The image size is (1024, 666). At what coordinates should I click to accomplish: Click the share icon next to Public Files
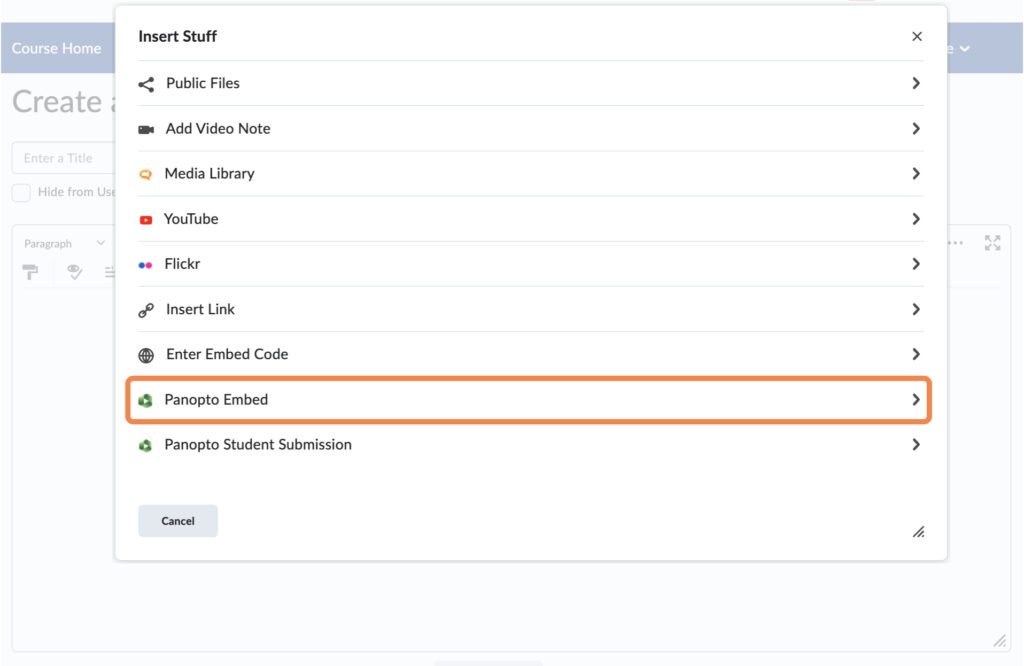click(x=148, y=83)
